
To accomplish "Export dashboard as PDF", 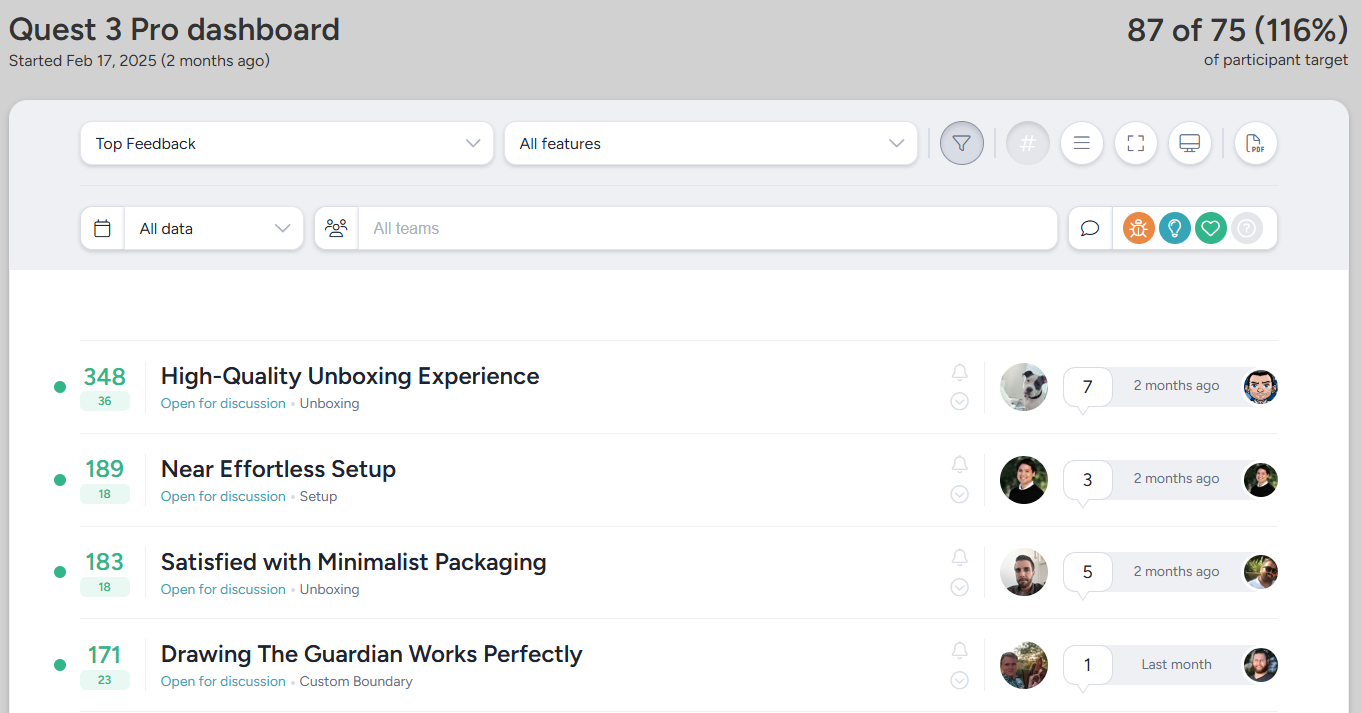I will 1255,143.
